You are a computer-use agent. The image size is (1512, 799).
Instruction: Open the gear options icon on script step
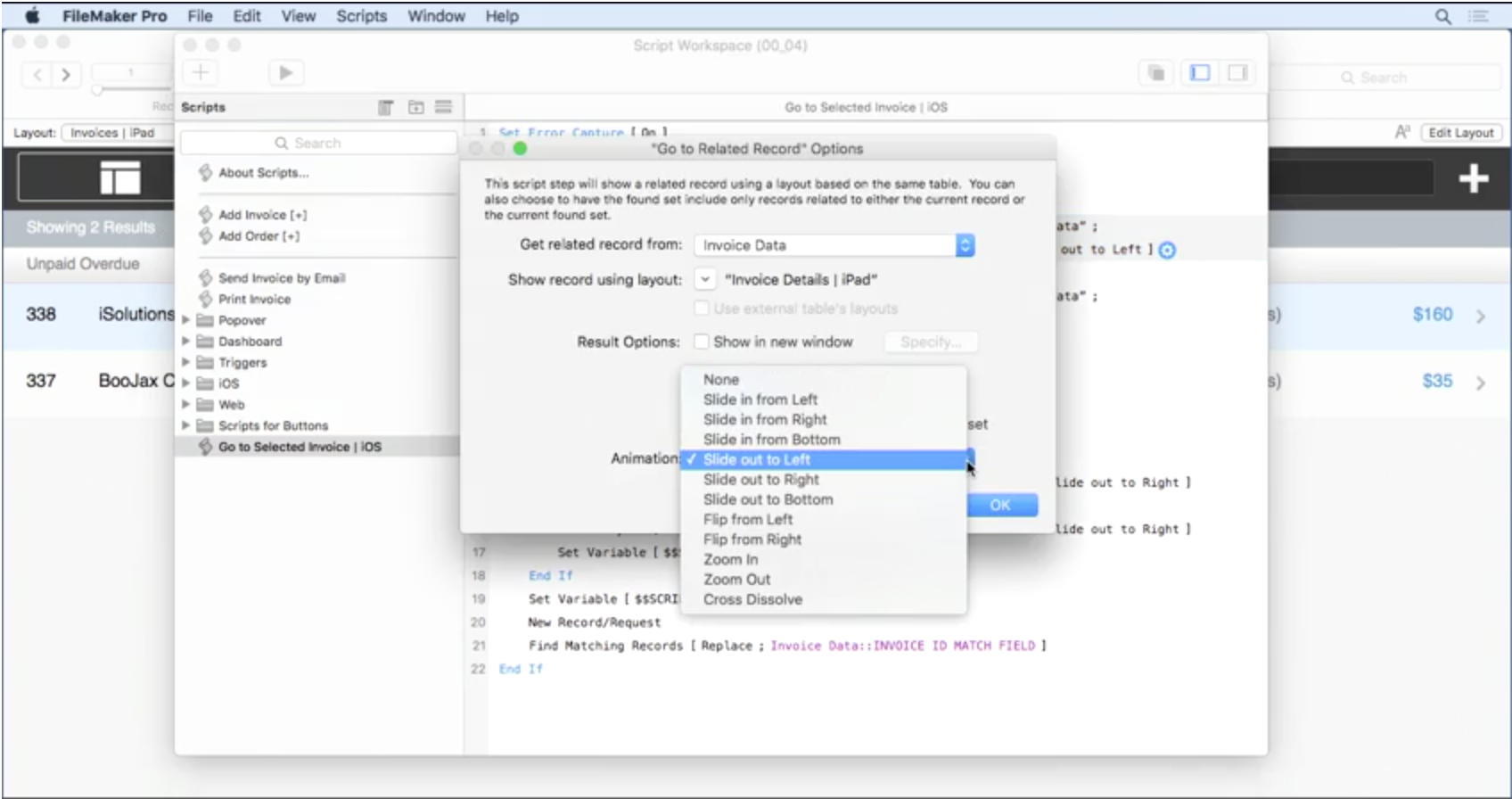click(1167, 251)
